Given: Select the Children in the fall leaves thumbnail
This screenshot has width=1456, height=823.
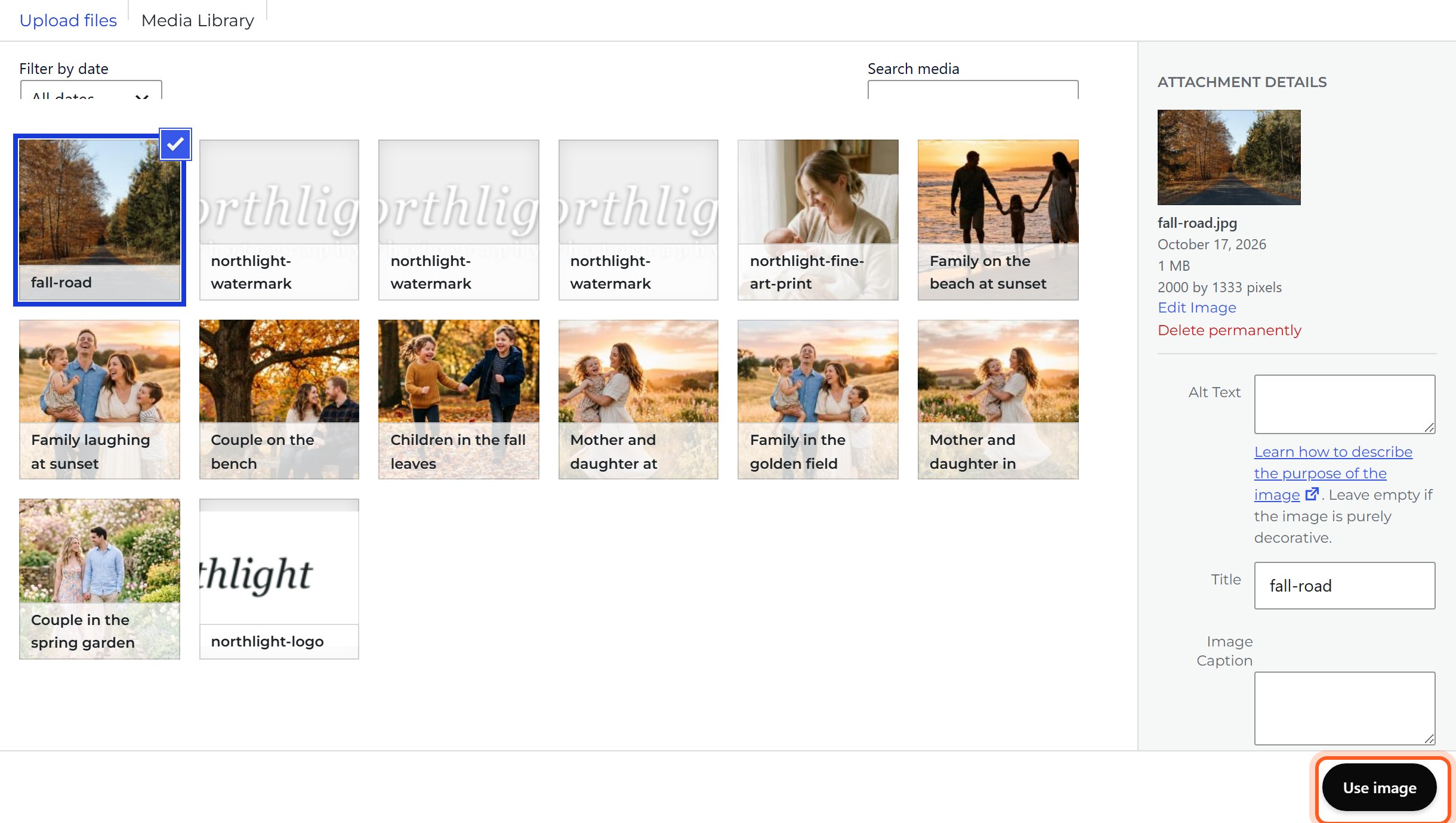Looking at the screenshot, I should click(458, 400).
